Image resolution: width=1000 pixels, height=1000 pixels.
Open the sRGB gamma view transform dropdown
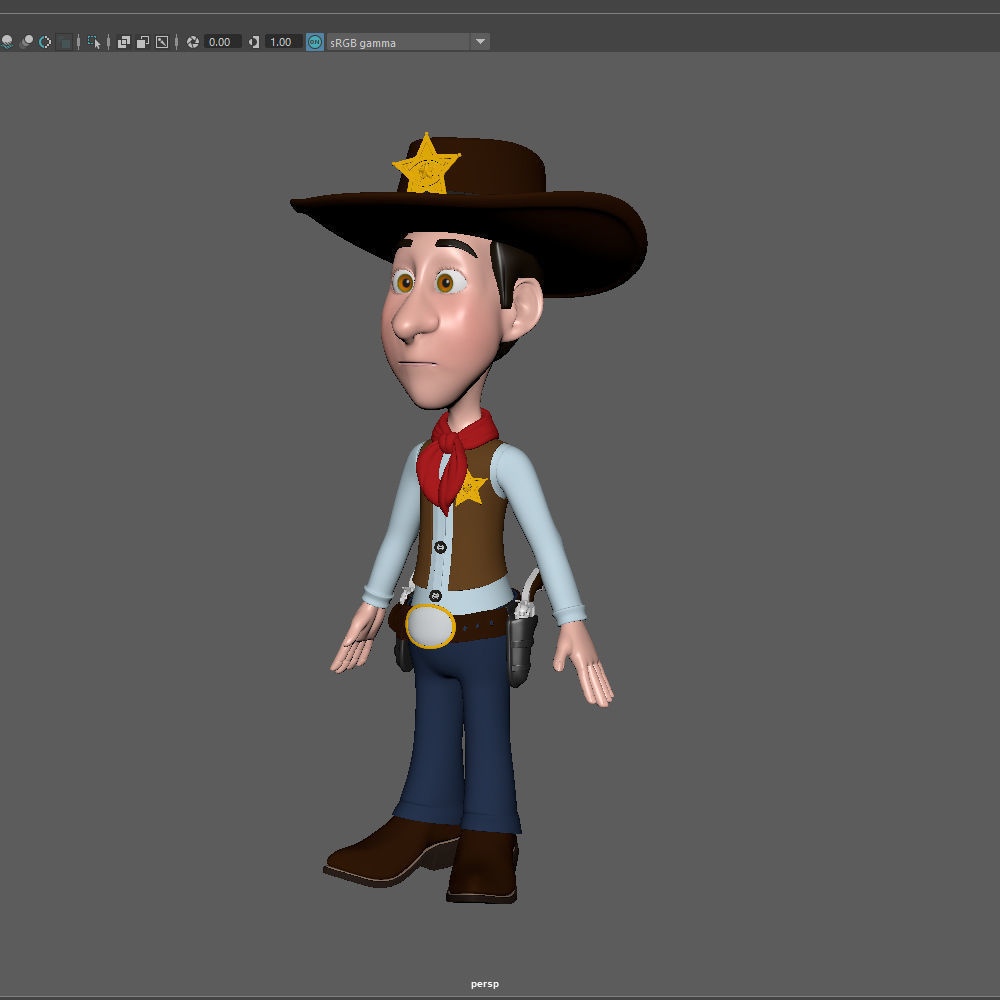coord(408,42)
